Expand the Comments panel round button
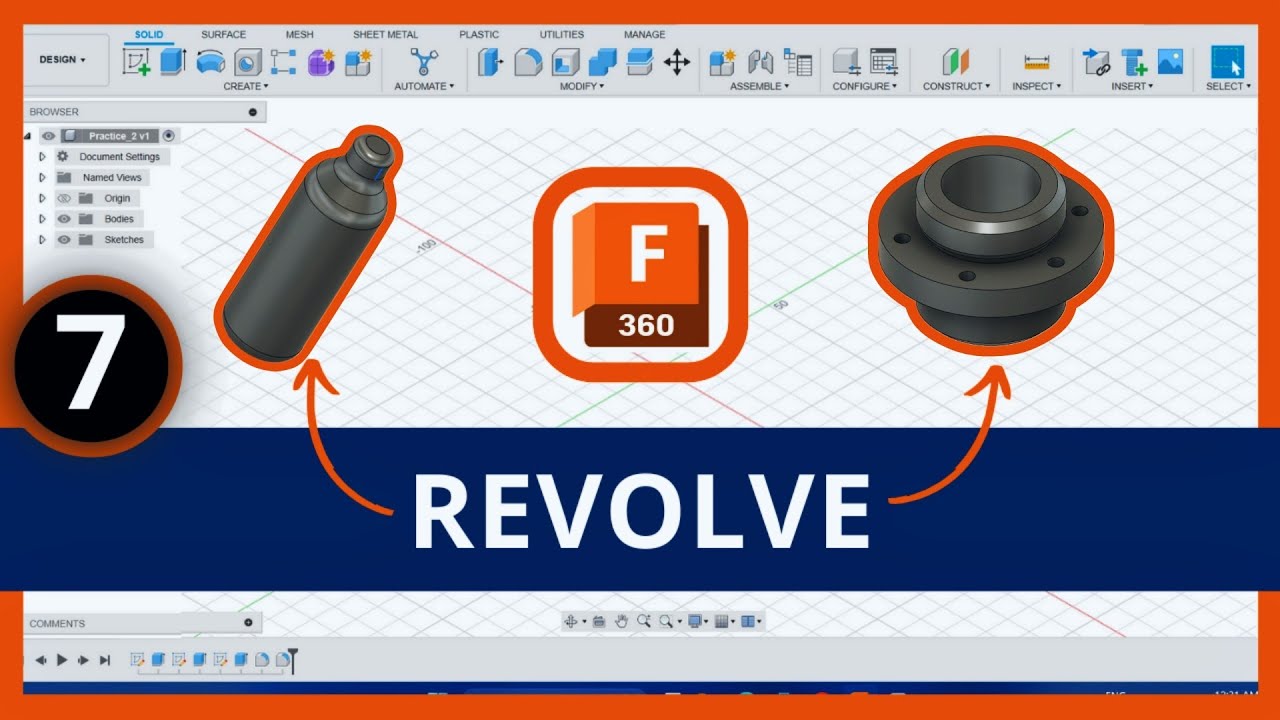The height and width of the screenshot is (720, 1280). (249, 623)
